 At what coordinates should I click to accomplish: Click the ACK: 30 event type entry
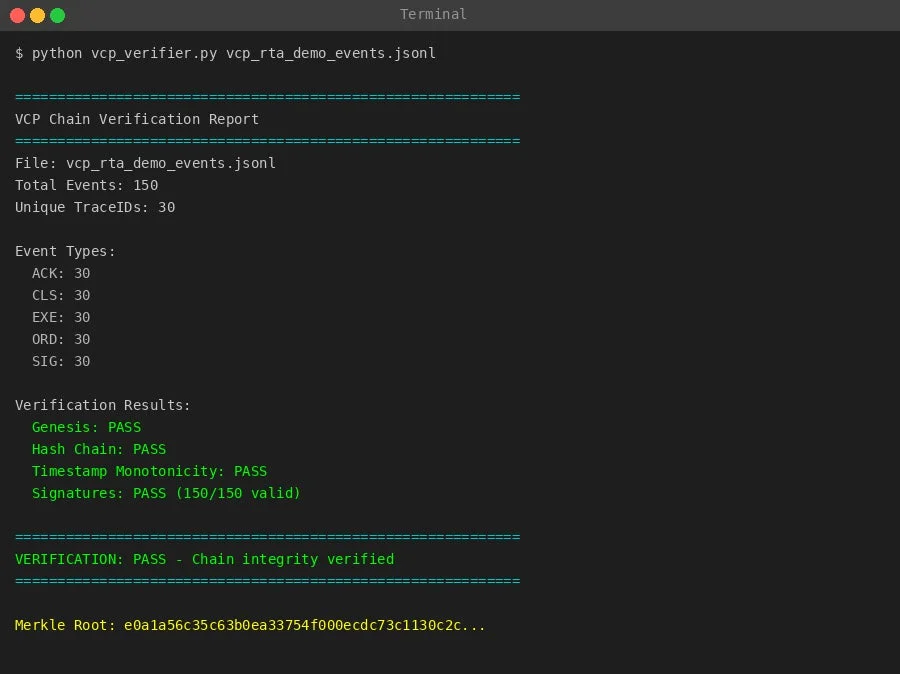click(x=61, y=273)
